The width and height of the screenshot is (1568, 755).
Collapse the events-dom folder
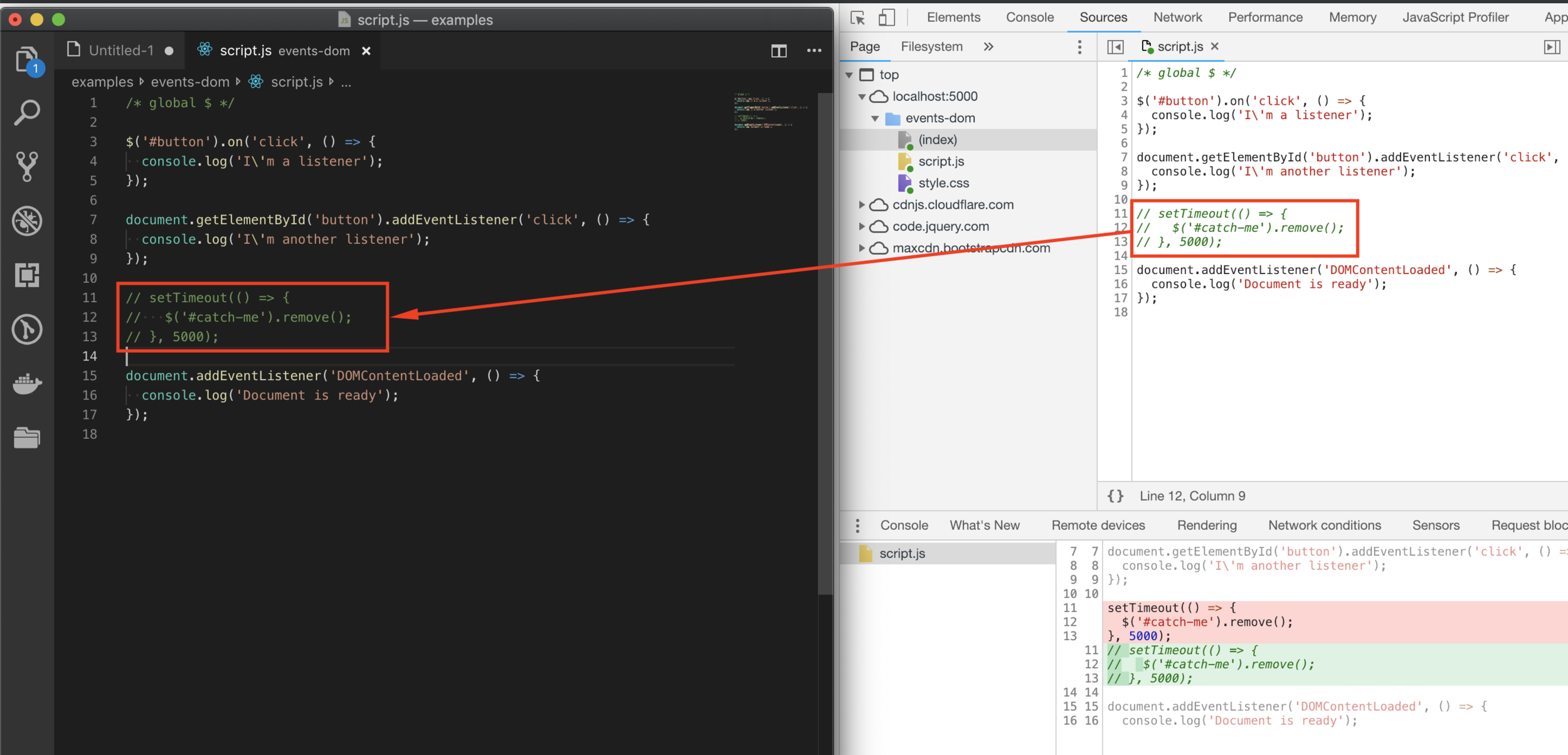(x=875, y=119)
